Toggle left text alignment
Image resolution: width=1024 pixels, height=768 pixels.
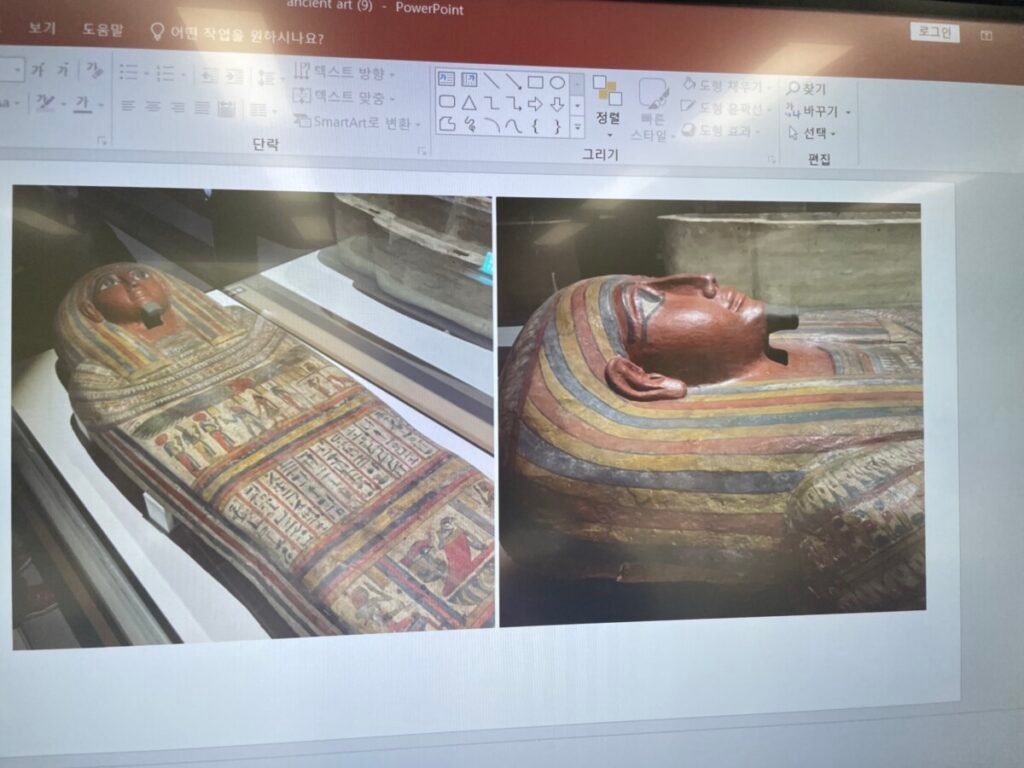[x=128, y=106]
